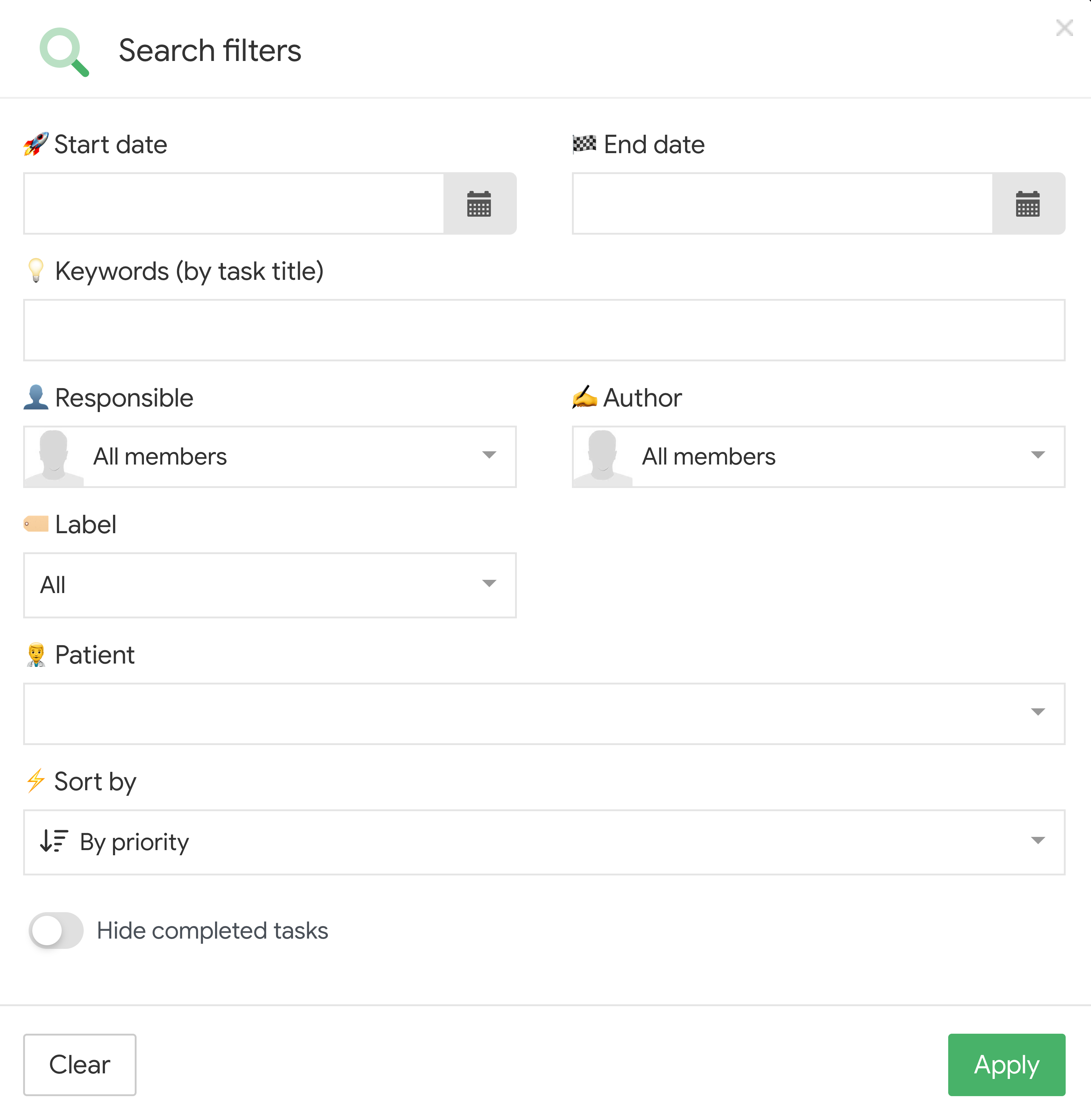This screenshot has height=1120, width=1091.
Task: Click into the End date field
Action: click(782, 203)
